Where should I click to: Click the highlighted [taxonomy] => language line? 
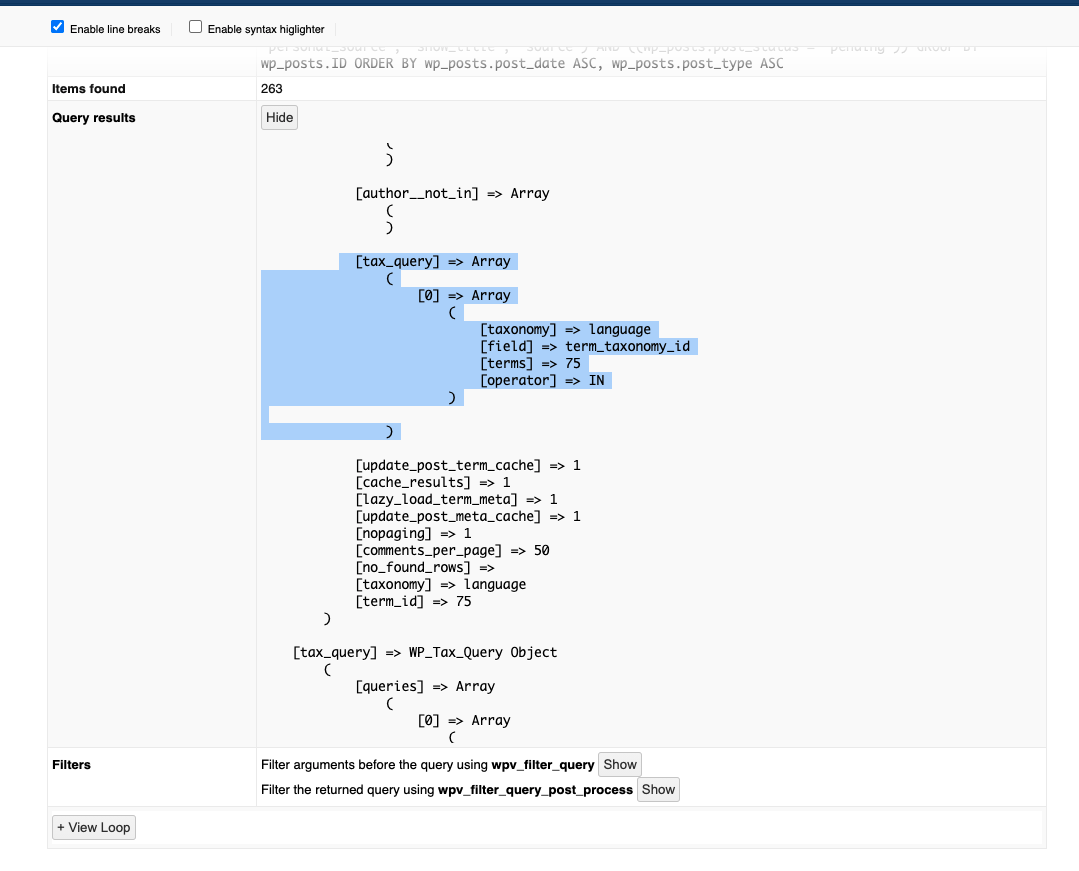click(x=565, y=330)
